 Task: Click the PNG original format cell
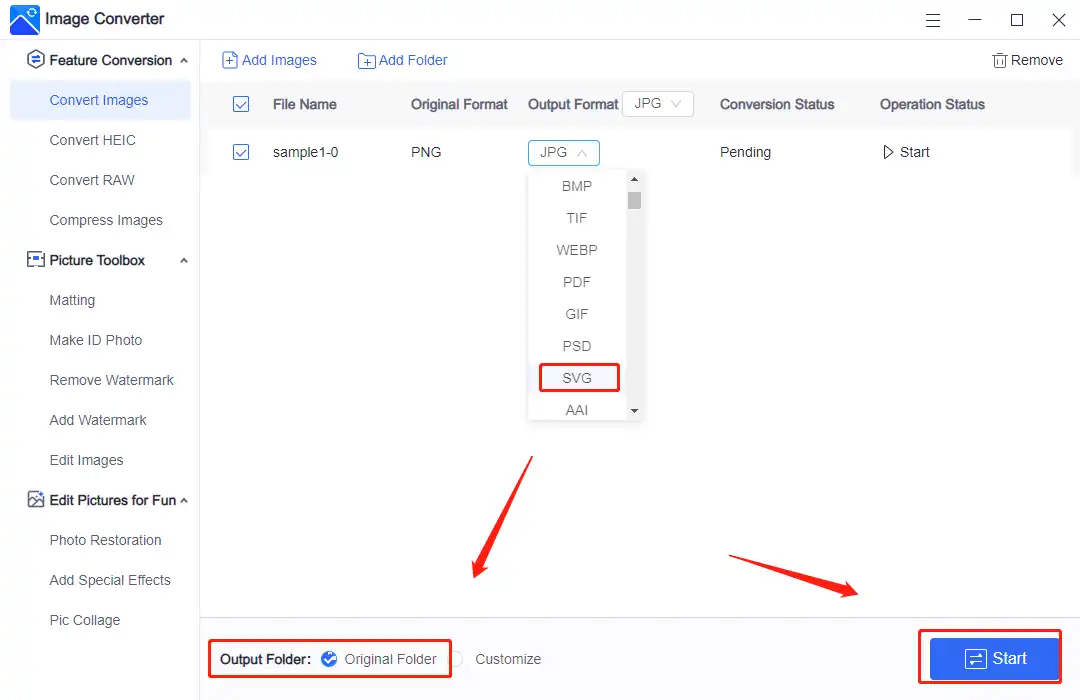coord(426,152)
